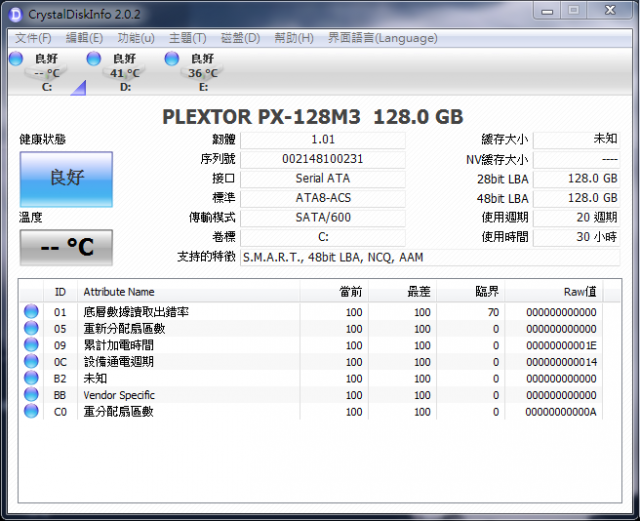
Task: Open the 界面語言(Language) menu
Action: click(382, 38)
